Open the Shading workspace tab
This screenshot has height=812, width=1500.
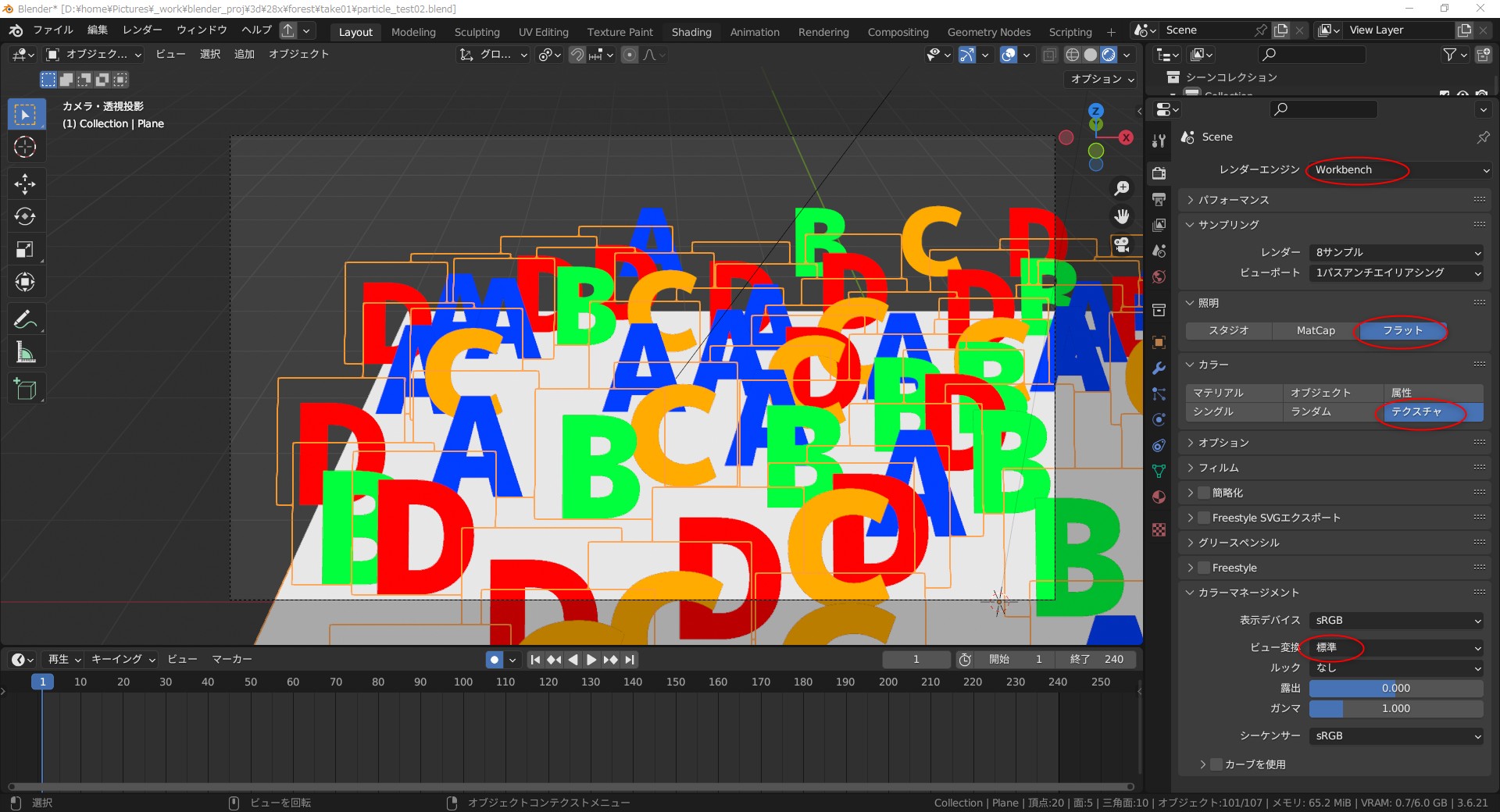pyautogui.click(x=691, y=32)
